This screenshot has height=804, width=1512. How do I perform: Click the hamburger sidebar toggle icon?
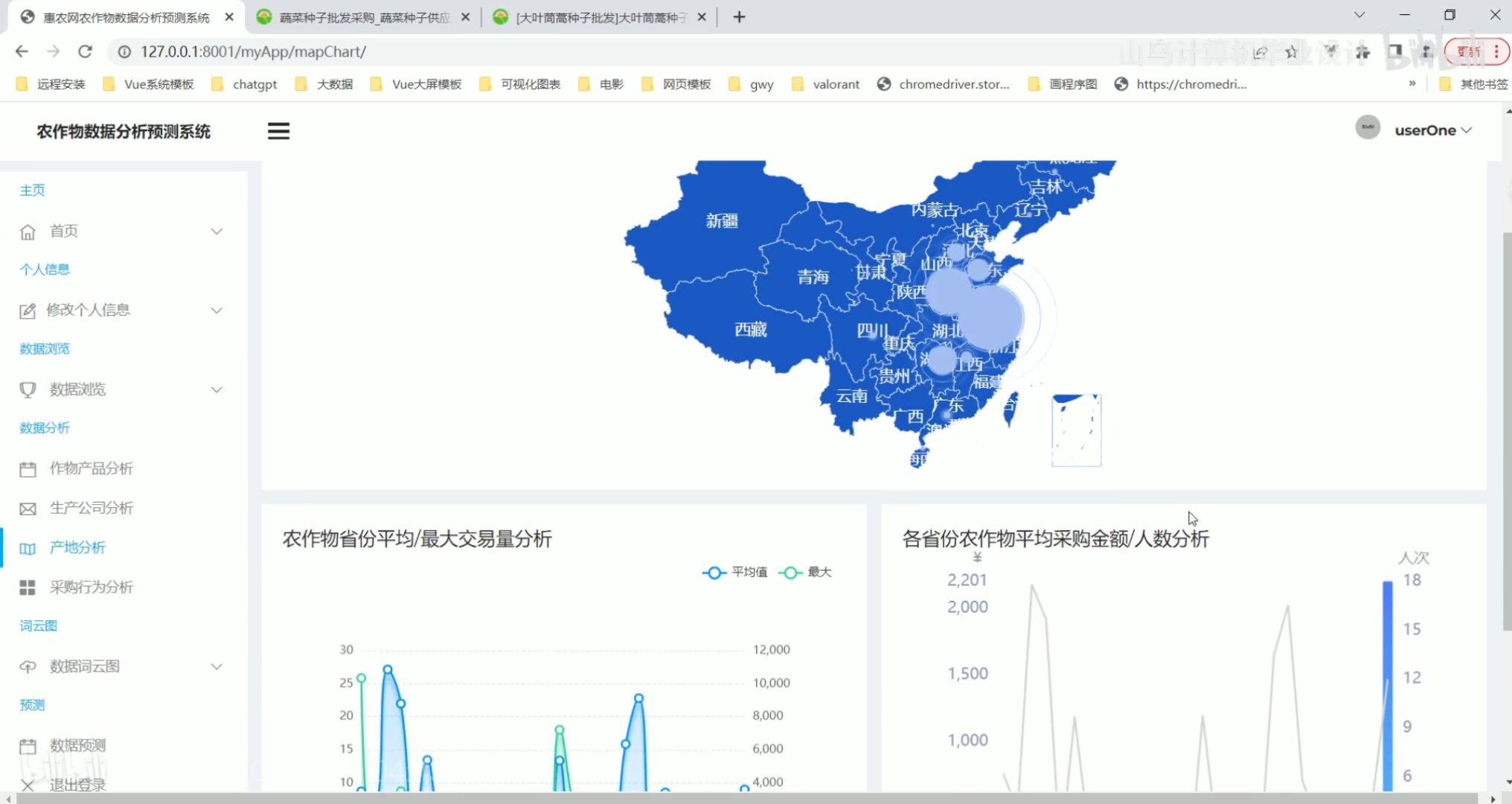pyautogui.click(x=278, y=131)
